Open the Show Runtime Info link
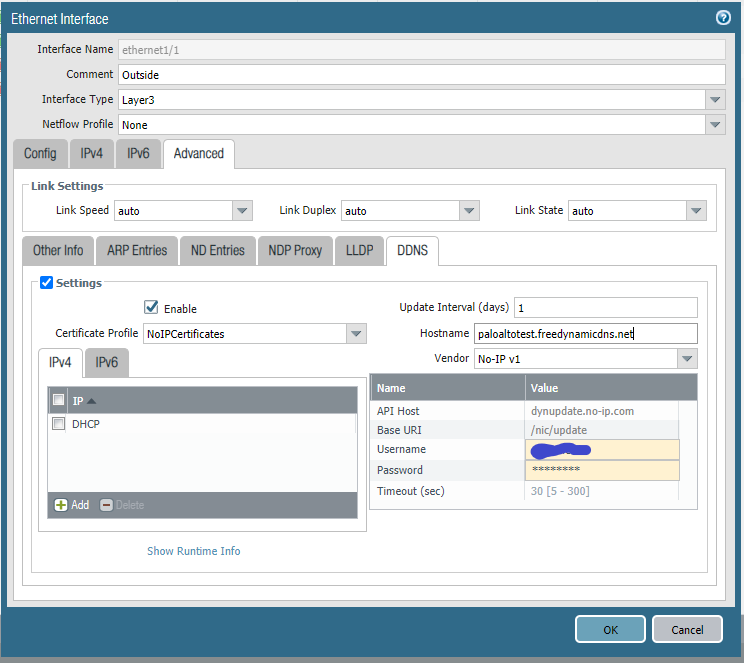This screenshot has height=663, width=744. coord(193,551)
